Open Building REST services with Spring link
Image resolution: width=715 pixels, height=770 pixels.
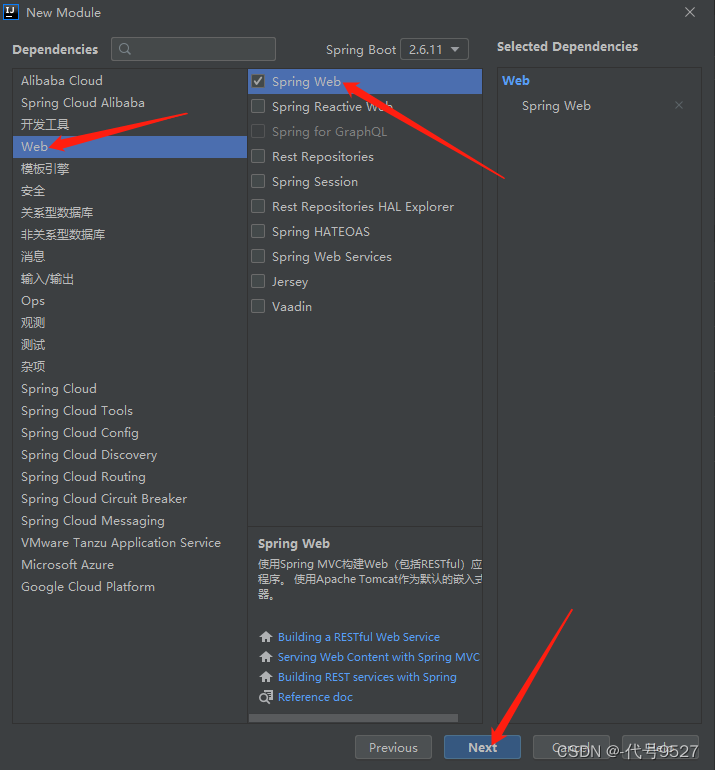tap(367, 677)
